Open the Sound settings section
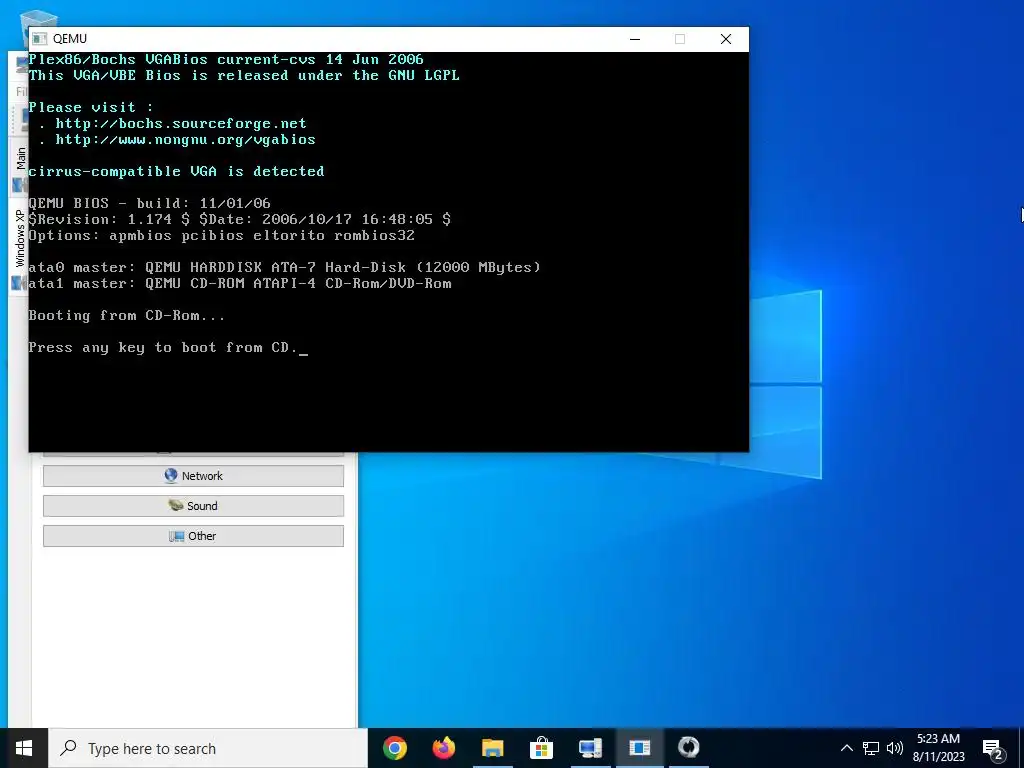Screen dimensions: 1024x768 [193, 506]
